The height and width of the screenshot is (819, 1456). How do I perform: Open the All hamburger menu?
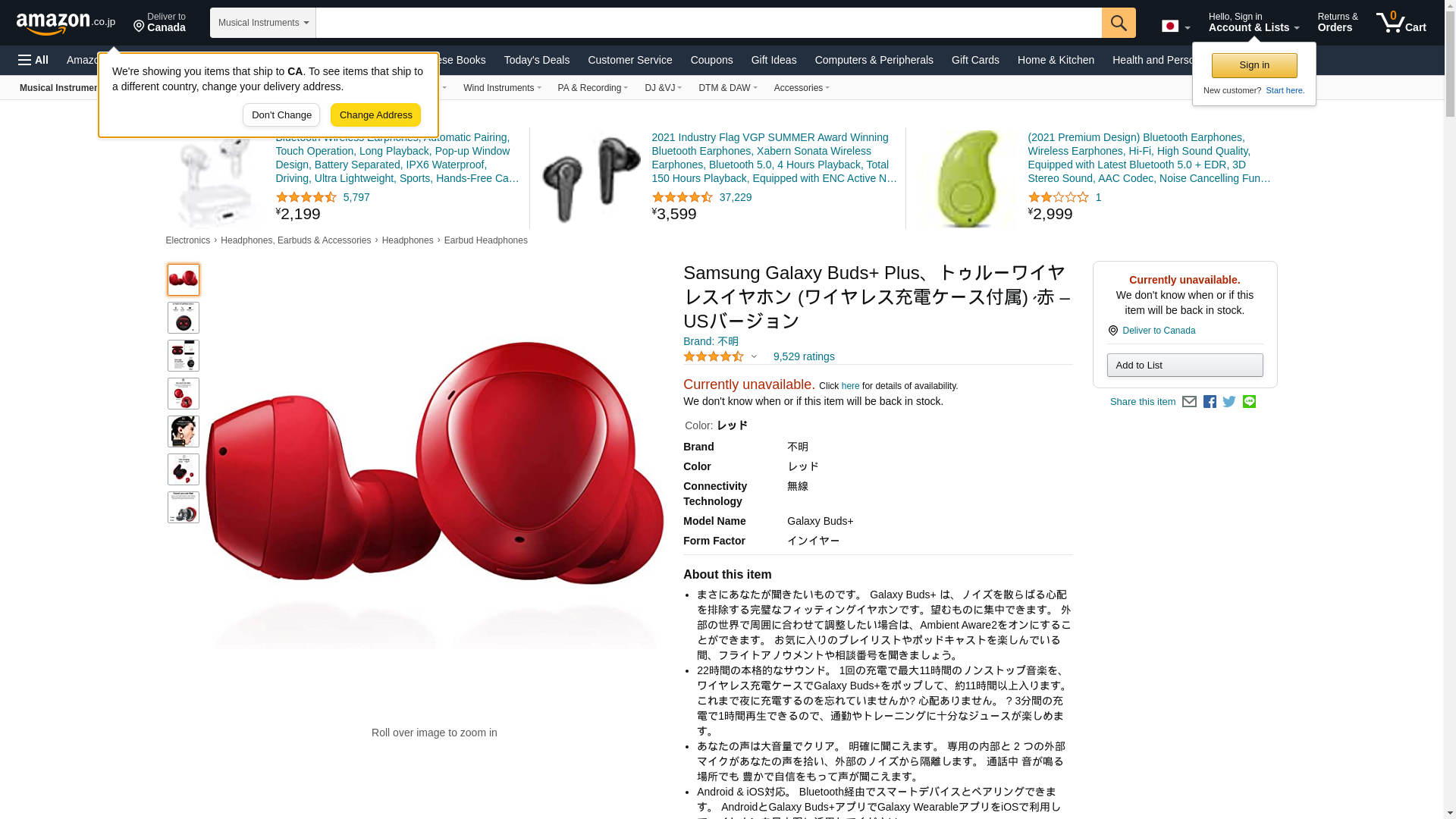[x=33, y=60]
